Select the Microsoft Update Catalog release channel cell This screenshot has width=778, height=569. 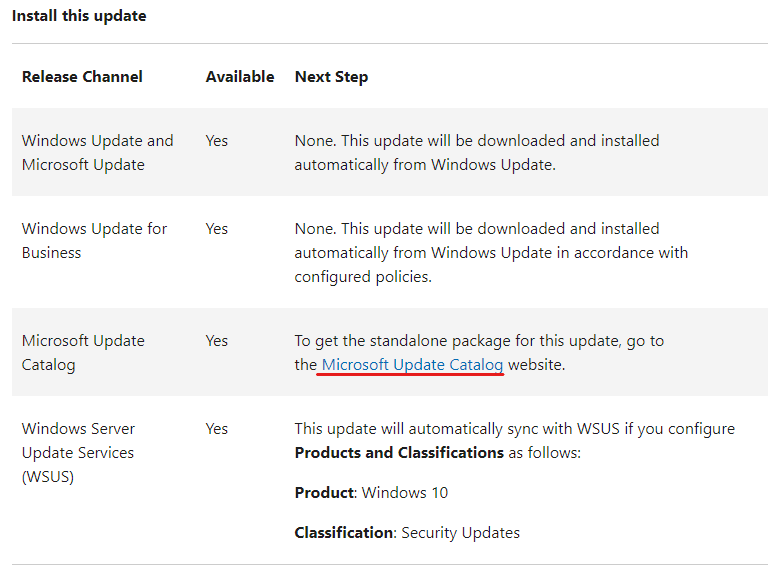tap(83, 353)
